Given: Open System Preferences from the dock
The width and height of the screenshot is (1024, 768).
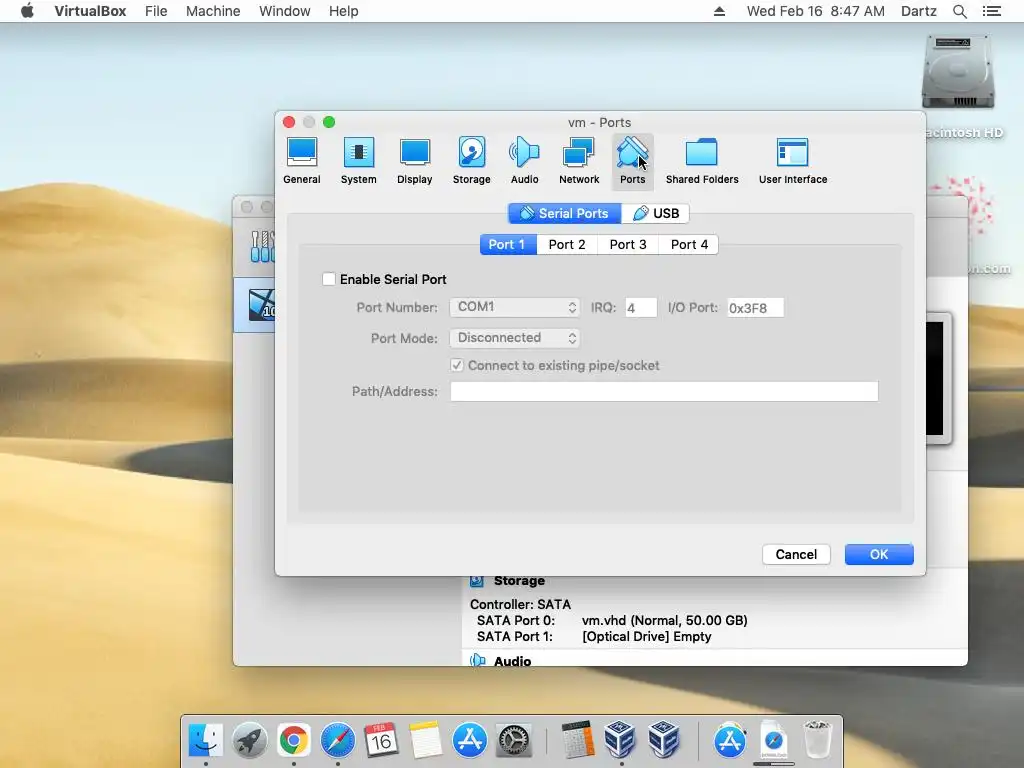Looking at the screenshot, I should click(x=514, y=740).
